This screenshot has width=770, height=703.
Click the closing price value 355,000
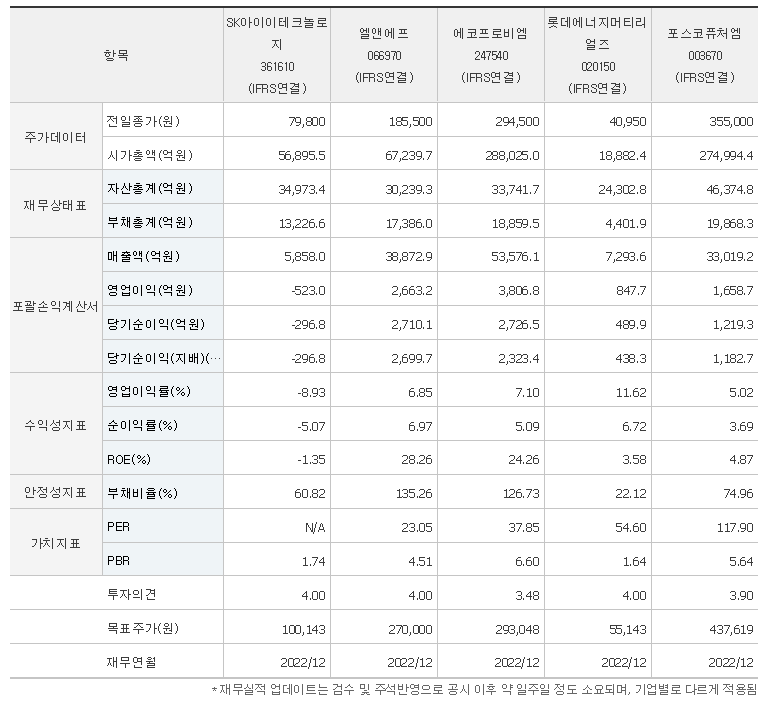click(732, 122)
